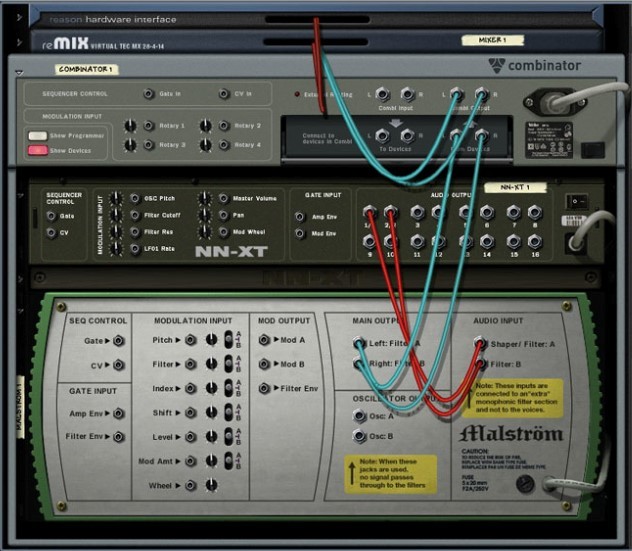Viewport: 632px width, 551px height.
Task: Click the Rotary 4 modulation input jack
Action: [224, 145]
